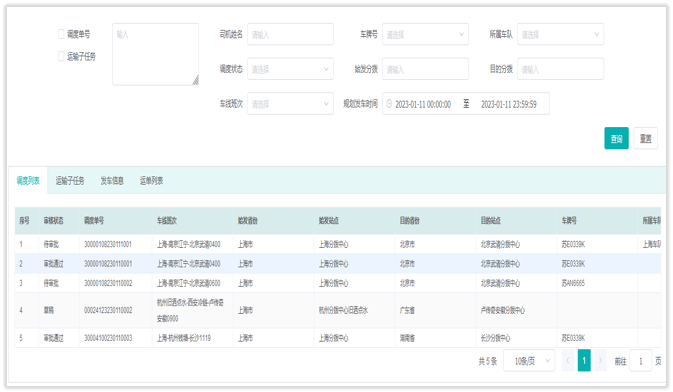Select table row 2 with 审批通过 status
This screenshot has height=392, width=673.
(338, 264)
